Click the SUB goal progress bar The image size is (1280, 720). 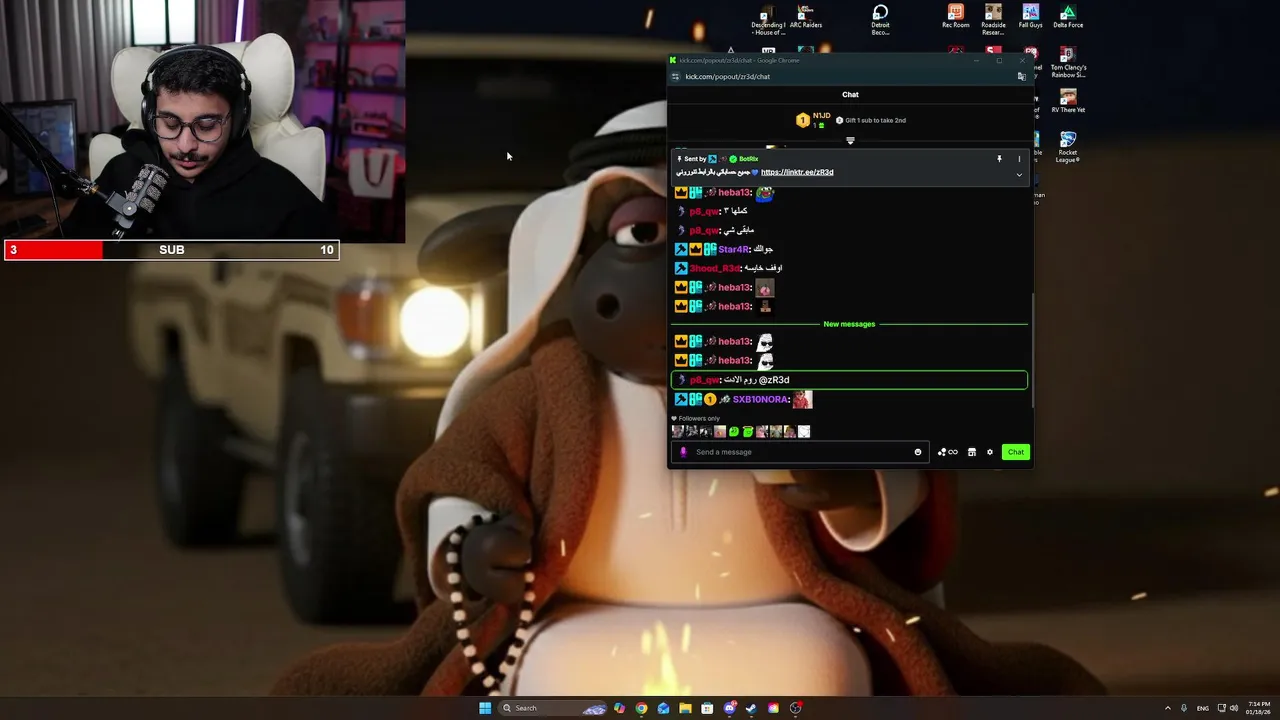pyautogui.click(x=171, y=250)
